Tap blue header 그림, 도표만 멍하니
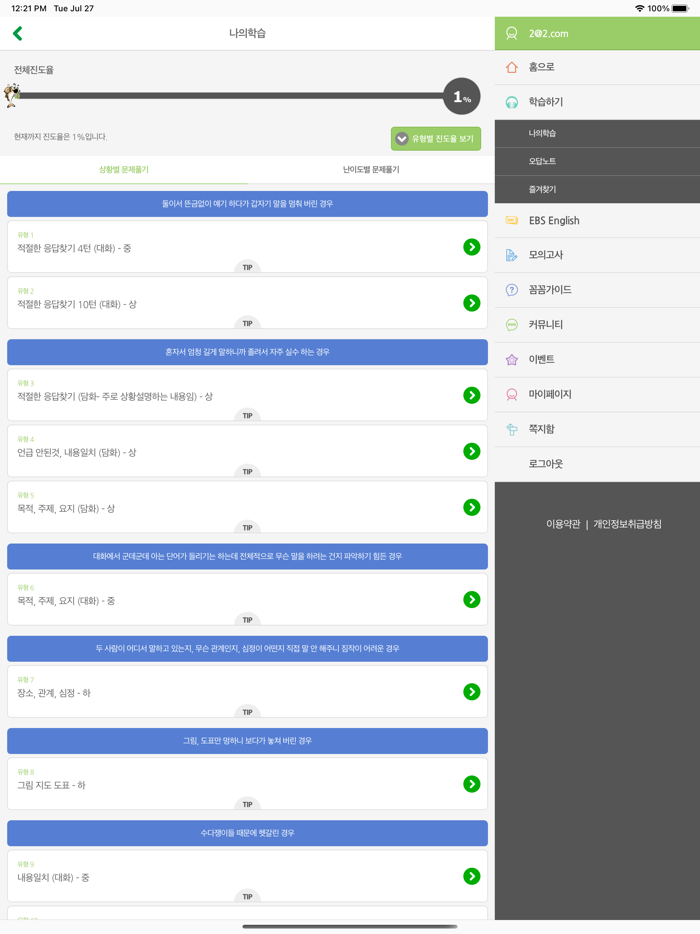Screen dimensions: 700x934 [247, 741]
